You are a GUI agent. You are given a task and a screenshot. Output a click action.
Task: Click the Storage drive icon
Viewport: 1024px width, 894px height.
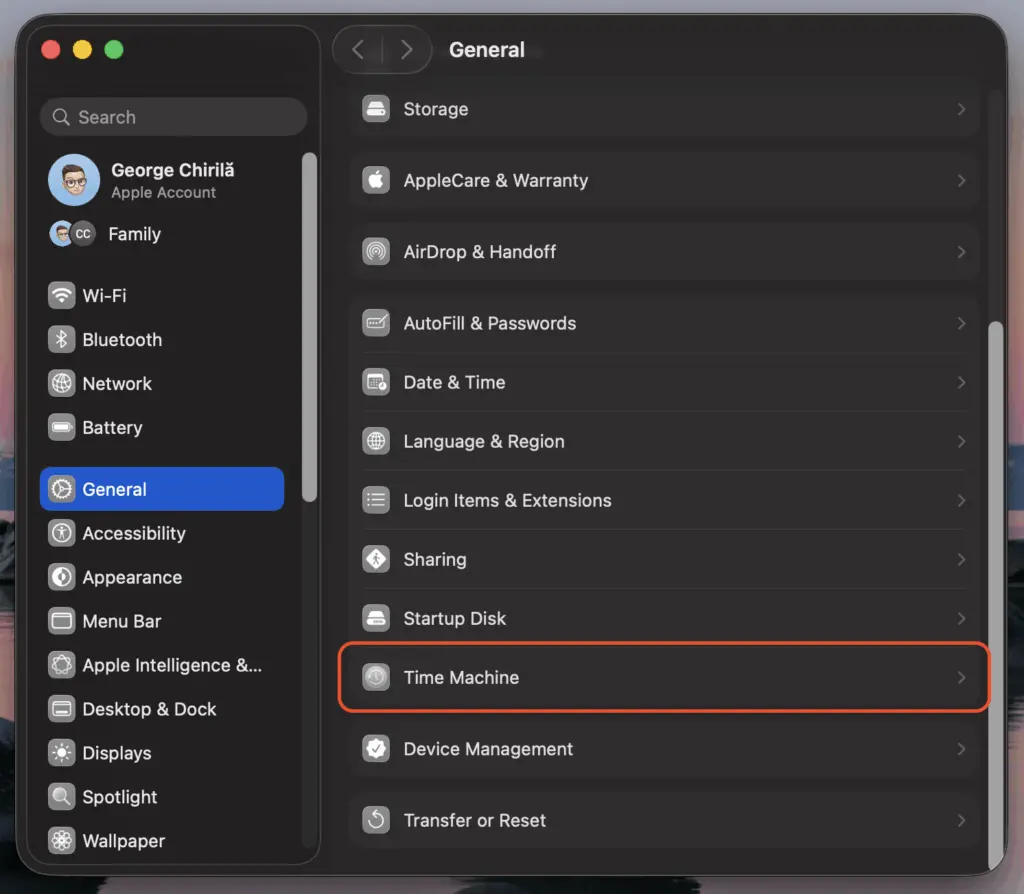[376, 109]
